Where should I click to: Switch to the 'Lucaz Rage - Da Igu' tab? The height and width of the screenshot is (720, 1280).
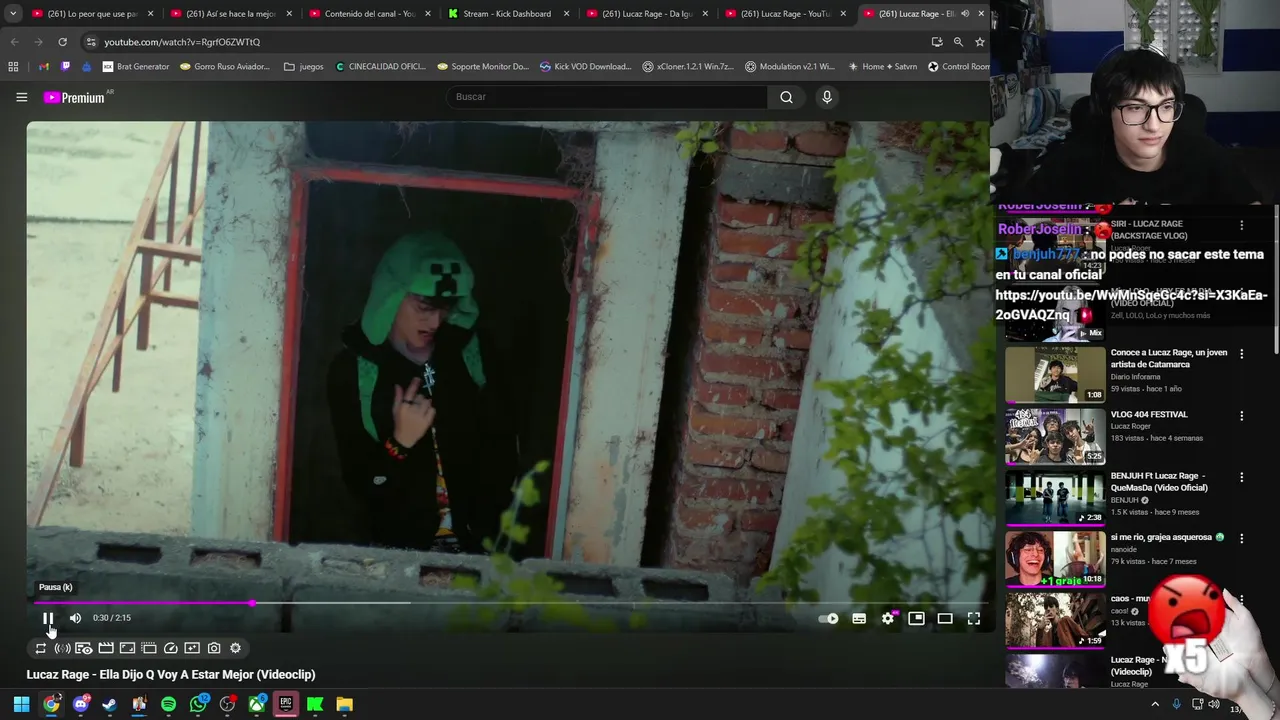(x=647, y=14)
